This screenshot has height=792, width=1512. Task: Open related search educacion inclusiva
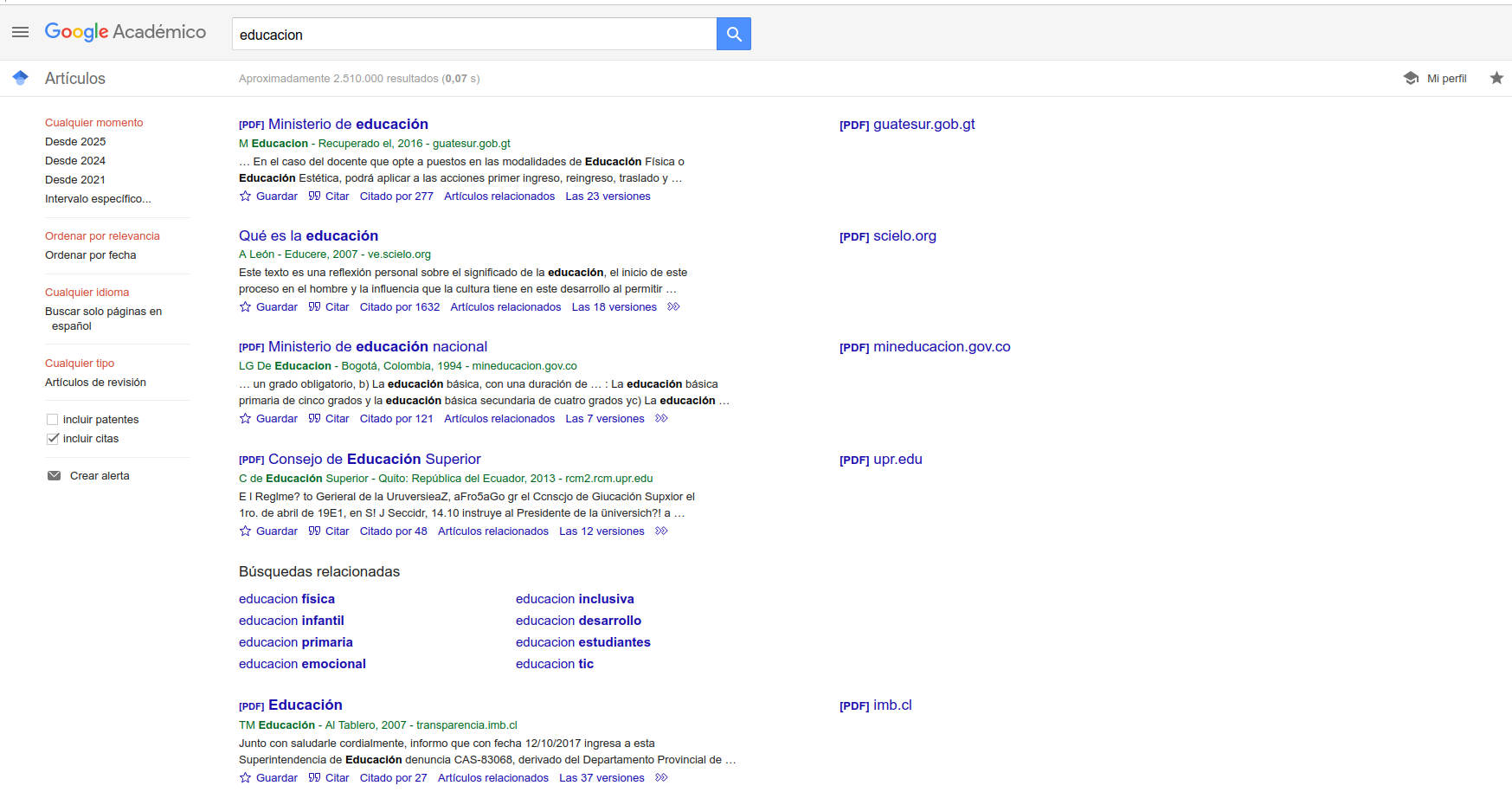575,599
